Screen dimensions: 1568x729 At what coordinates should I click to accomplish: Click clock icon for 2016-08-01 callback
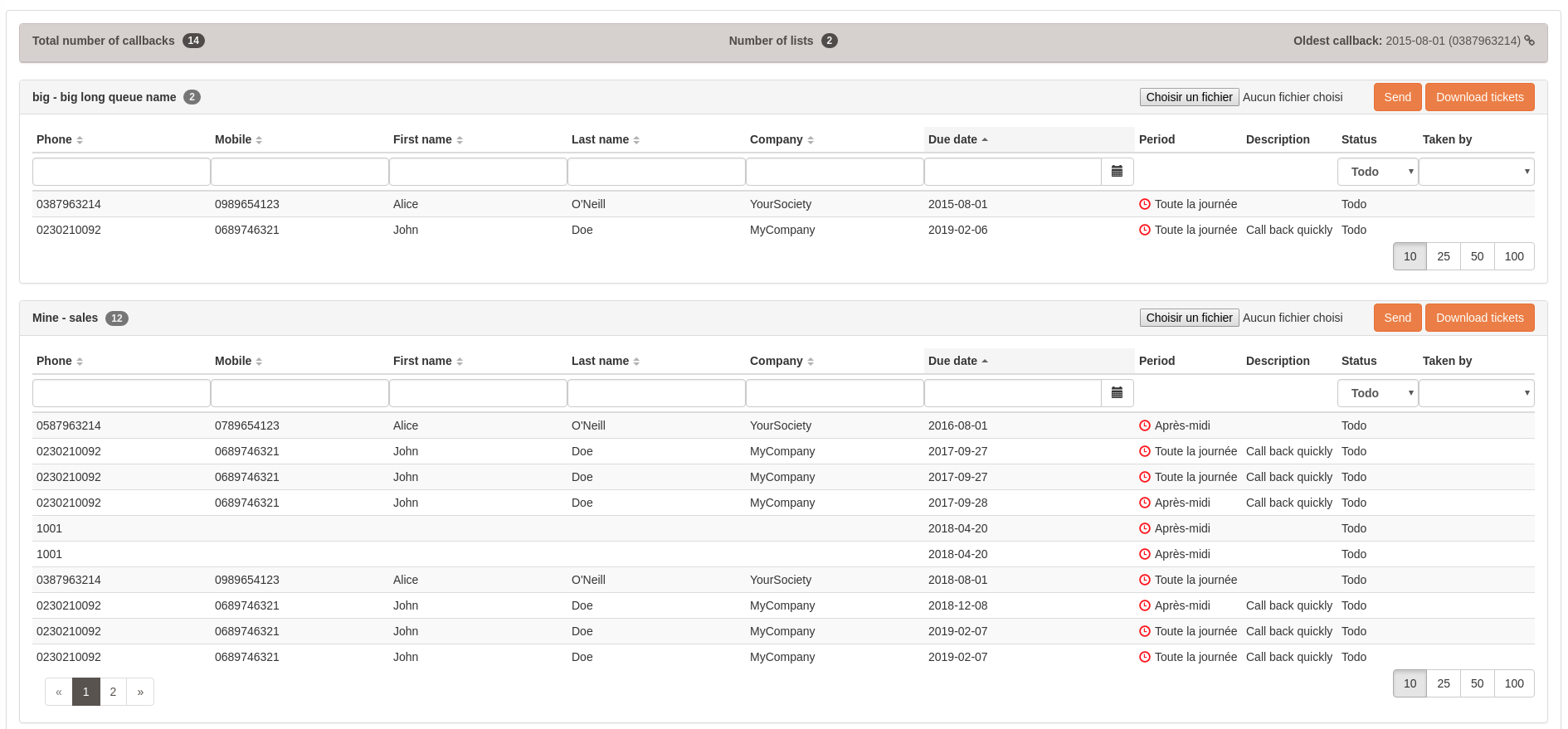1145,425
